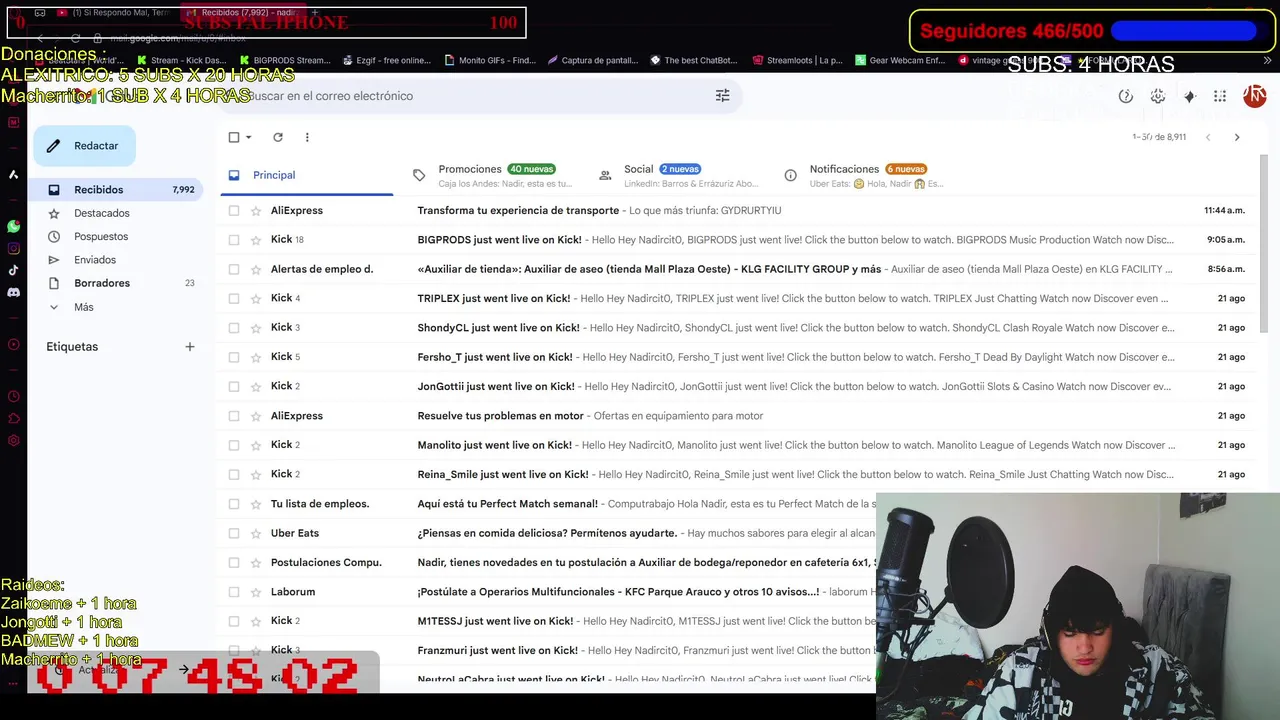This screenshot has width=1280, height=720.
Task: Switch to the YouTube browser tab
Action: pos(112,13)
